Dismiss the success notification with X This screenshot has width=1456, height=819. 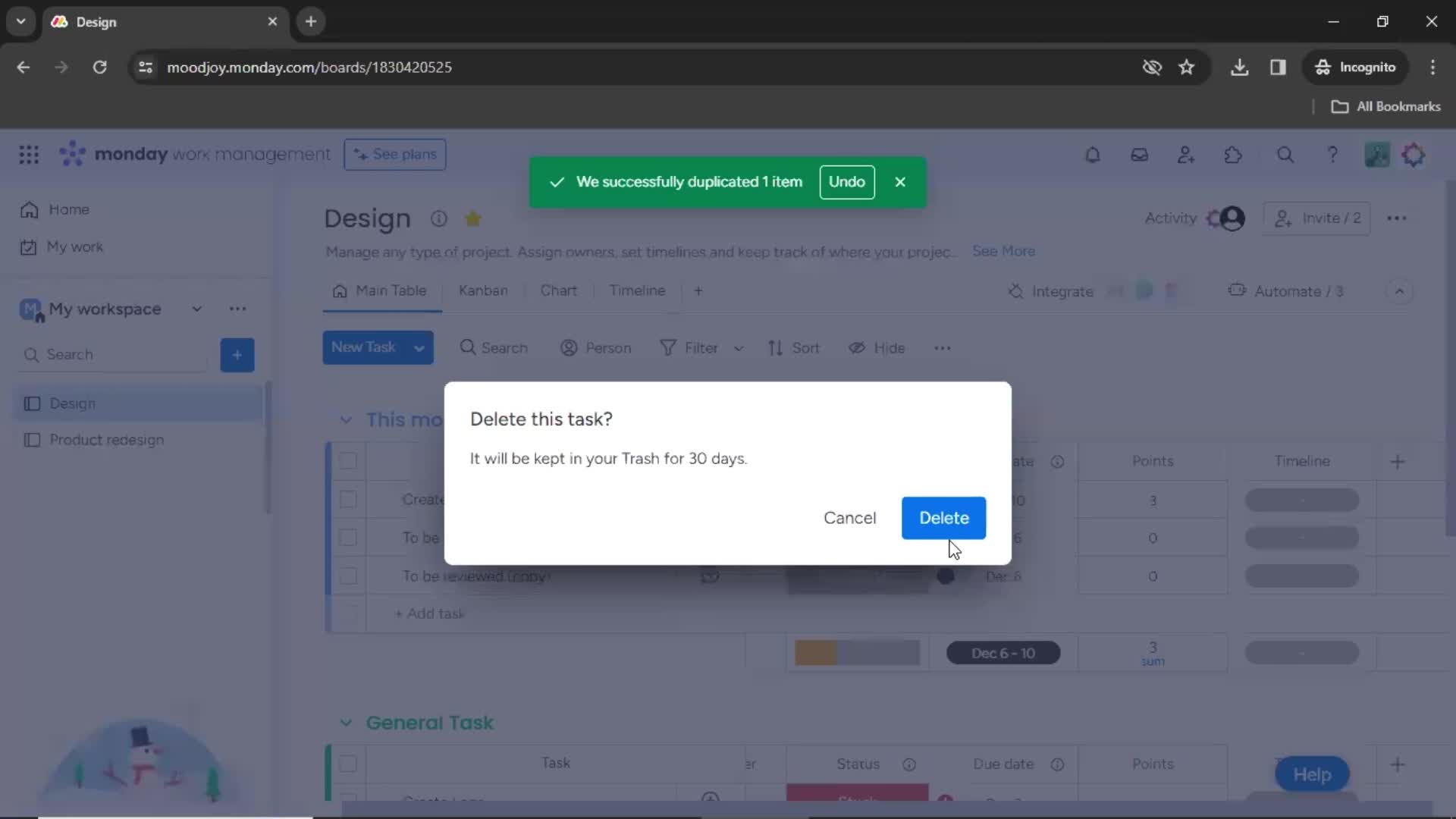click(x=900, y=182)
